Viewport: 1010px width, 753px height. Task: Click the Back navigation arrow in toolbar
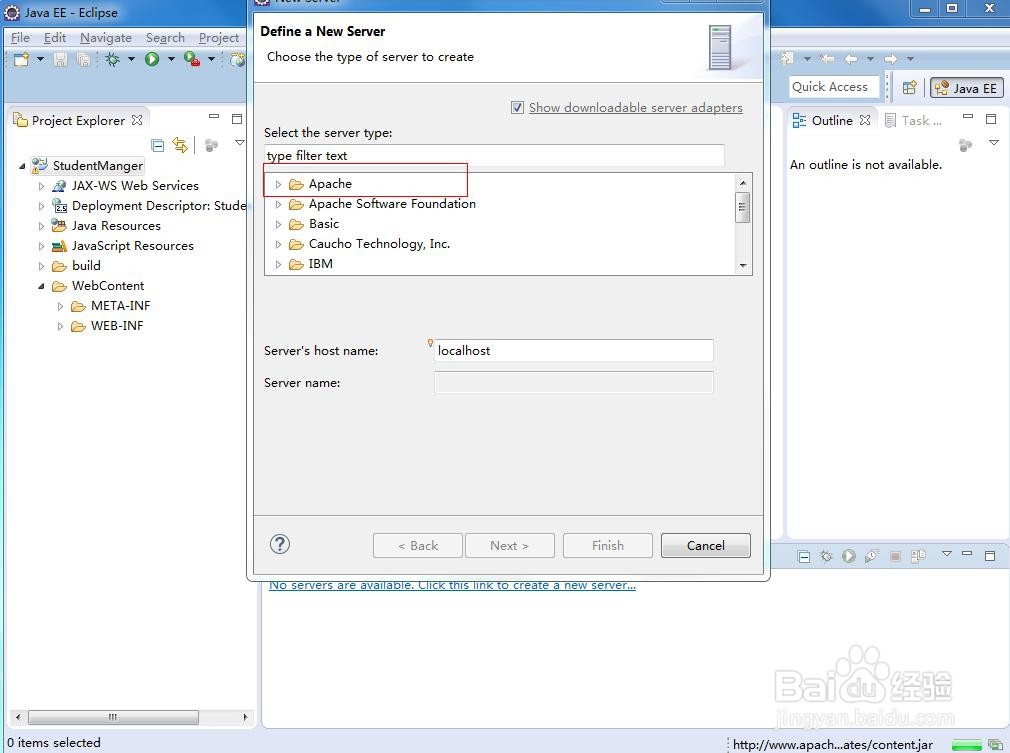pos(851,59)
